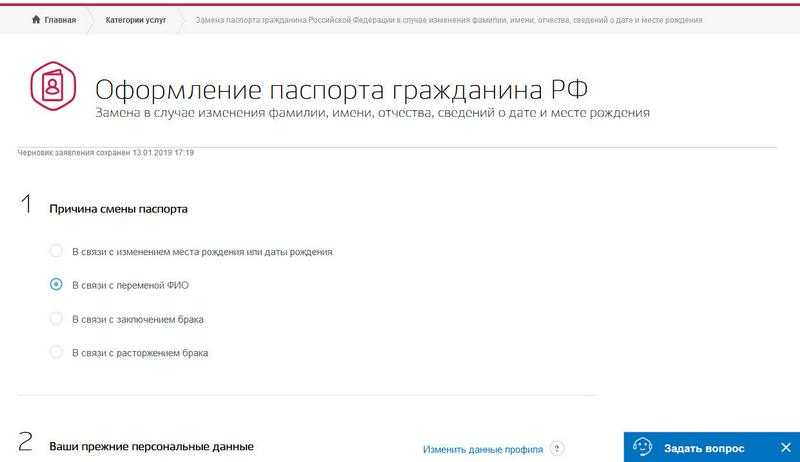The width and height of the screenshot is (800, 462).
Task: Click the red passport service icon
Action: [53, 87]
